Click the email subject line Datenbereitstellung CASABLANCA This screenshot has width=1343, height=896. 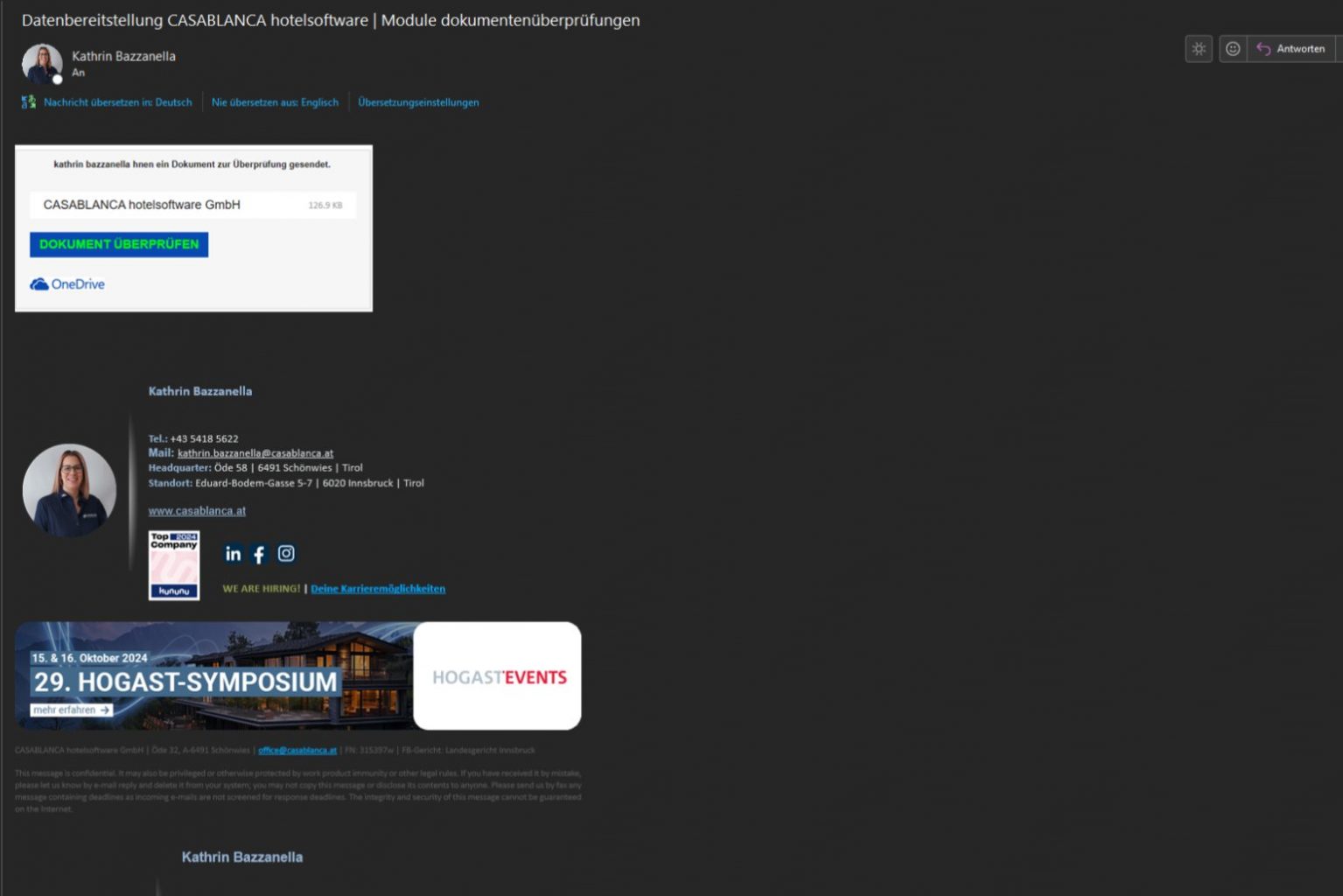tap(331, 20)
